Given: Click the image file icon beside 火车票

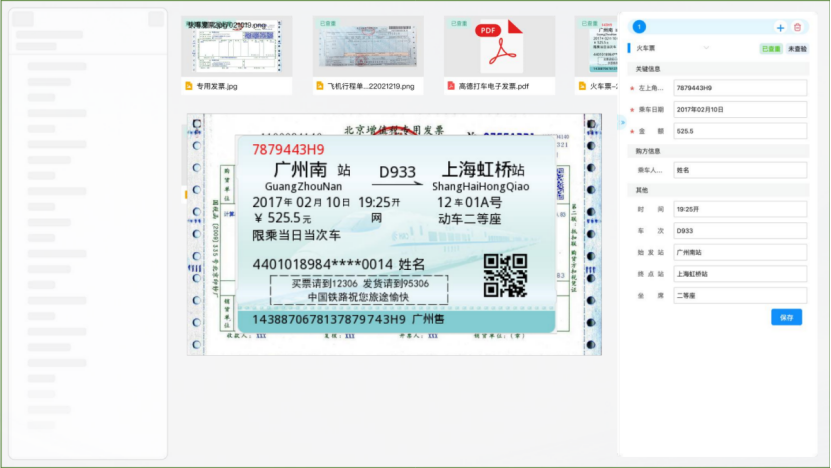Looking at the screenshot, I should point(582,86).
